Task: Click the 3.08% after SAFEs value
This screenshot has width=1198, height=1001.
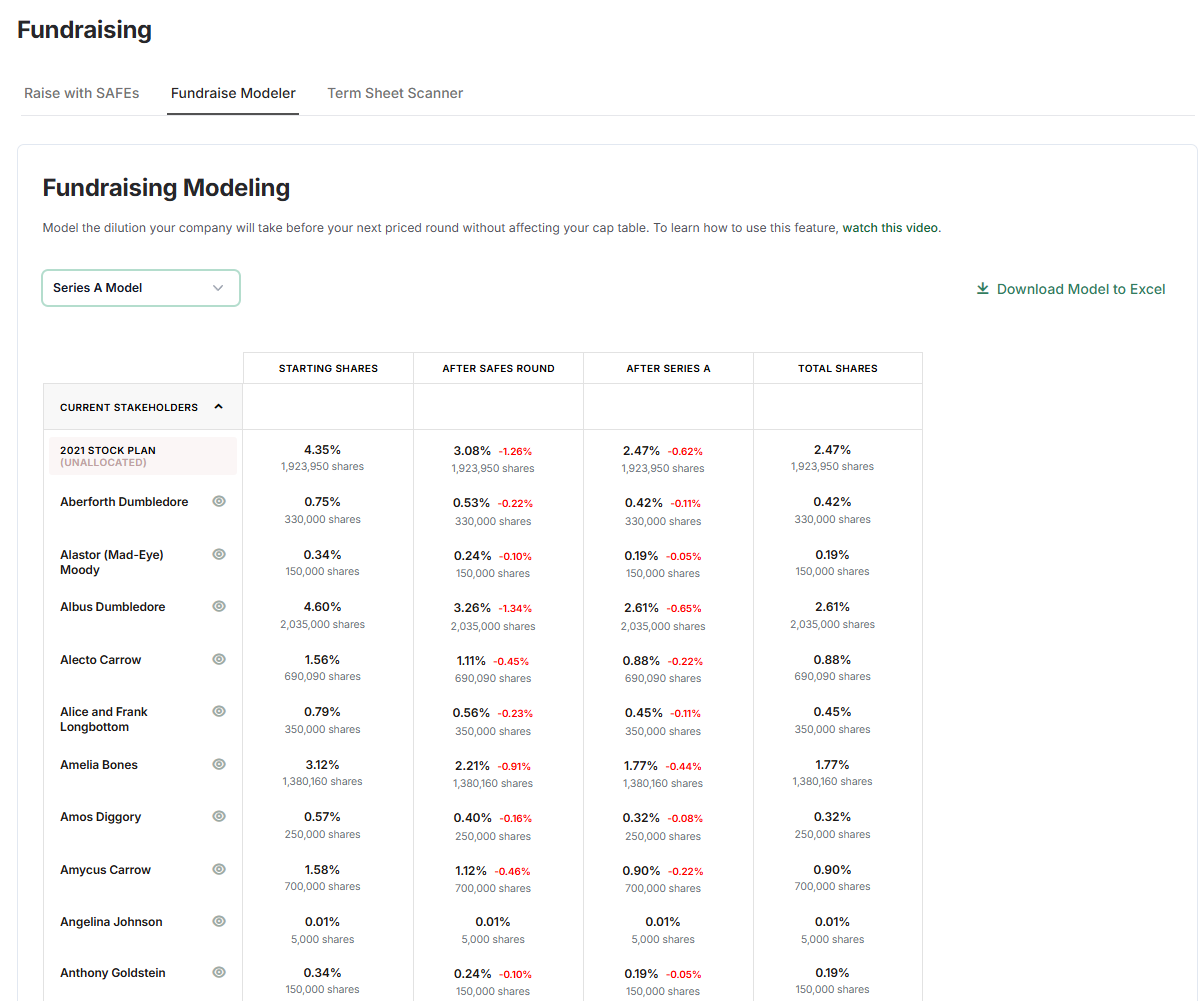Action: pos(472,451)
